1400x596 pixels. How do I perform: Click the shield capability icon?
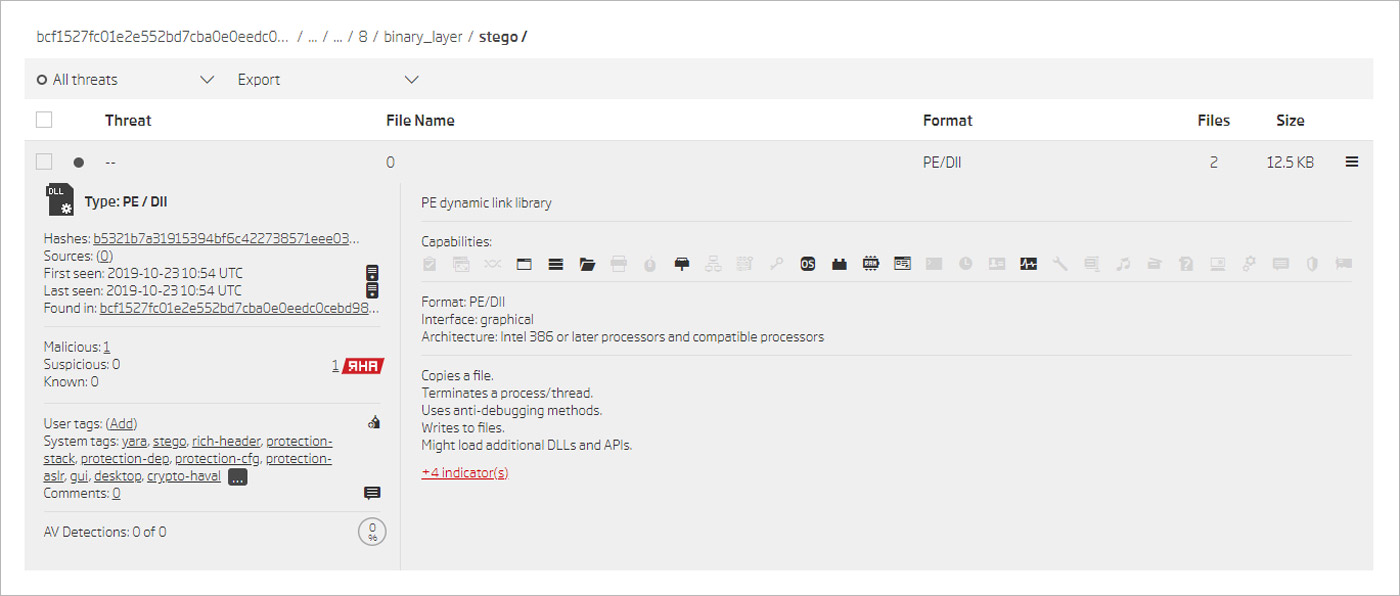[x=1312, y=264]
